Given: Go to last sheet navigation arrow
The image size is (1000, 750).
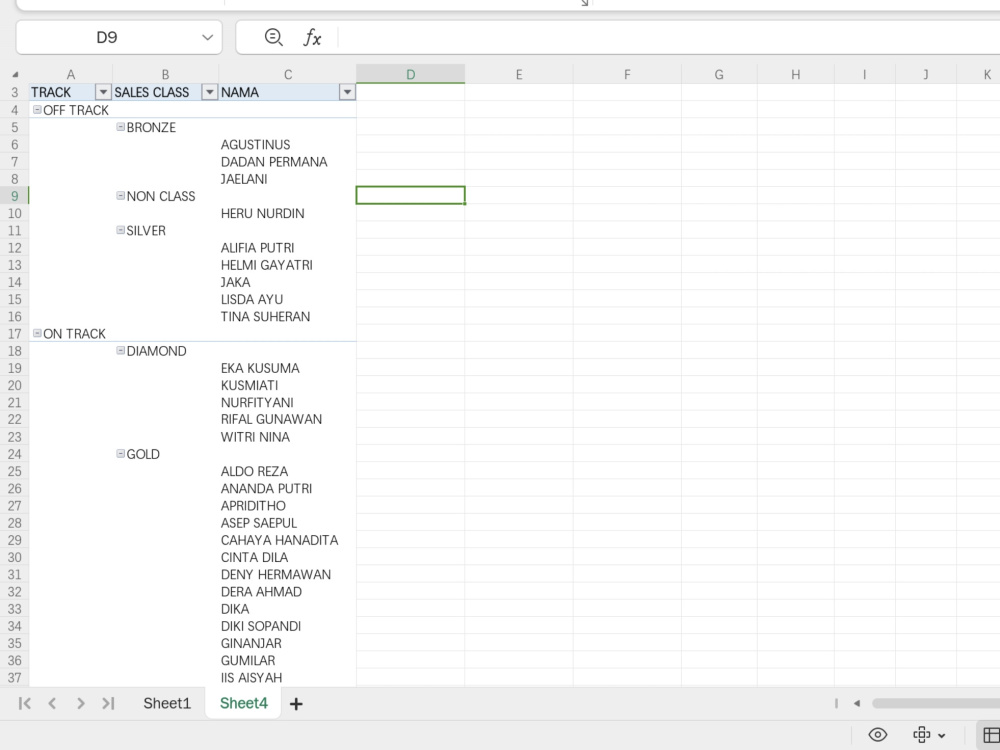Looking at the screenshot, I should click(108, 703).
